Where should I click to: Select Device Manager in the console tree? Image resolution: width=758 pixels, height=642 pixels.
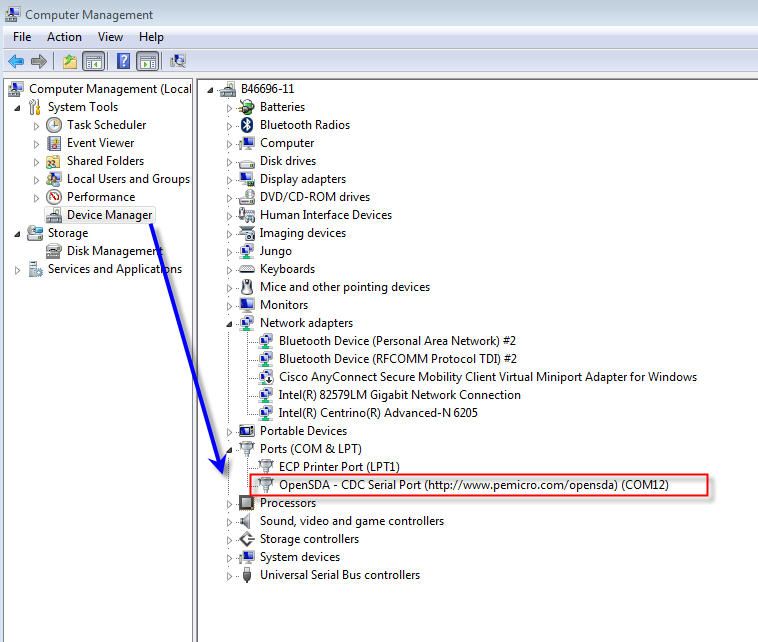pos(109,215)
